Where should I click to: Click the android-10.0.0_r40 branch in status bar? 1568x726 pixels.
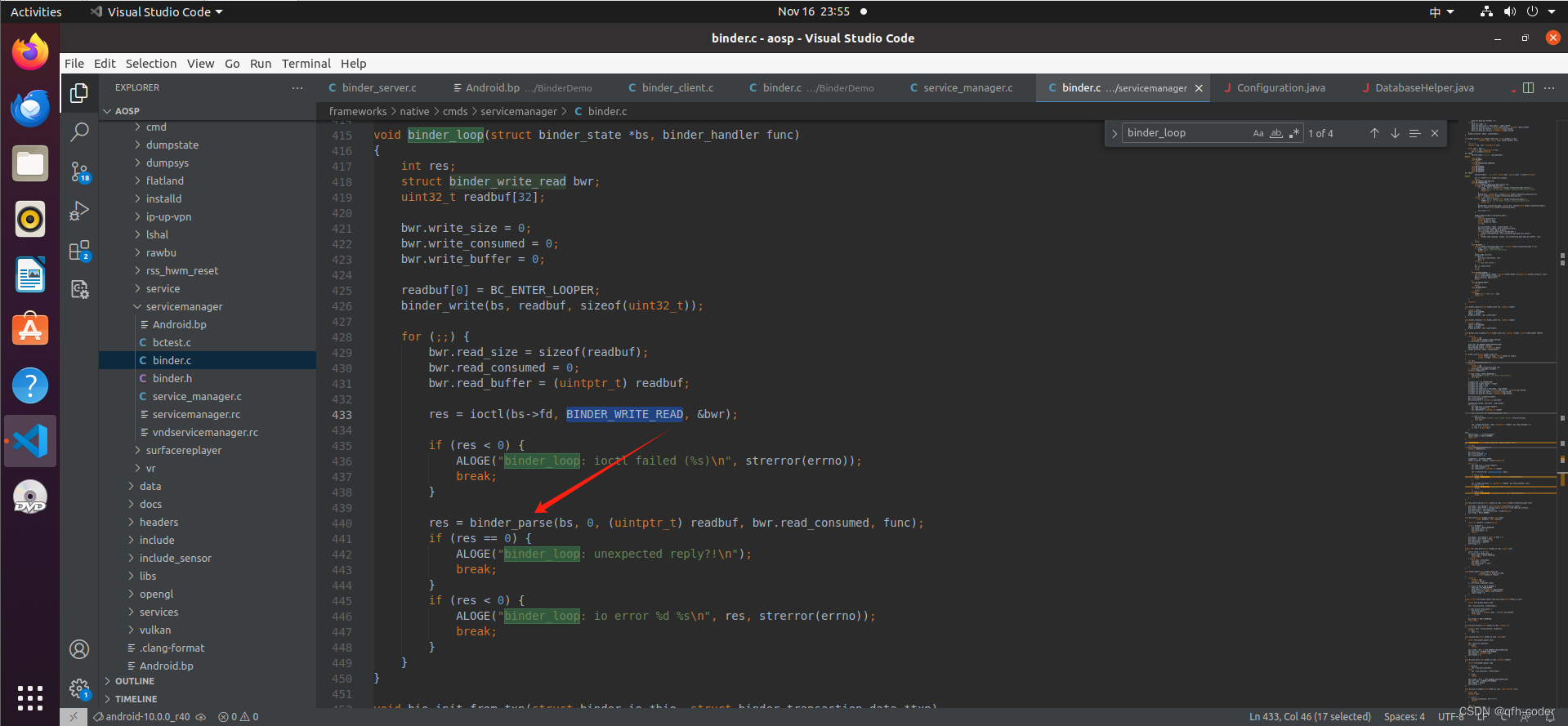point(148,717)
